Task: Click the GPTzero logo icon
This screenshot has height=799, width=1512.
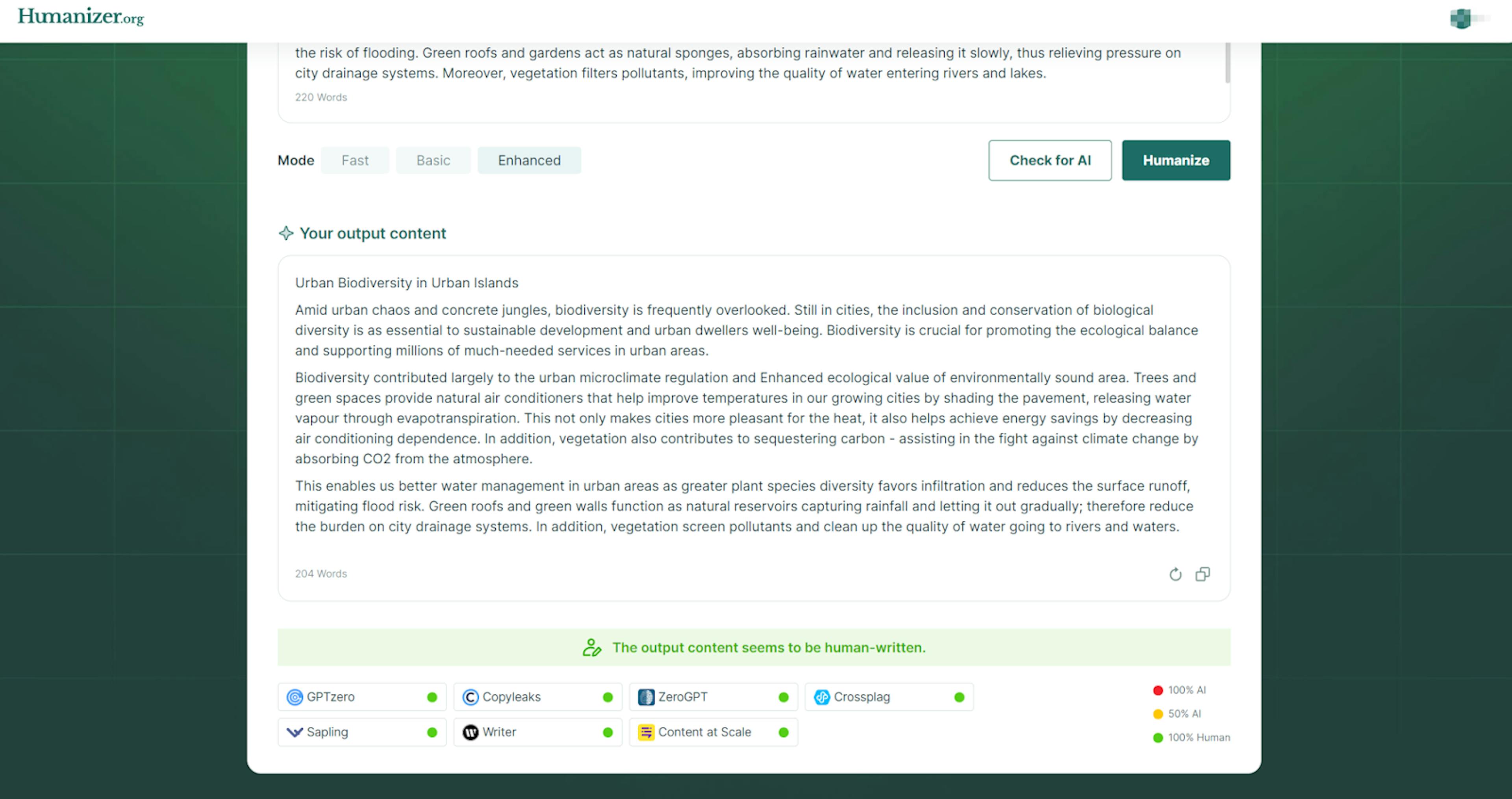Action: pyautogui.click(x=295, y=697)
